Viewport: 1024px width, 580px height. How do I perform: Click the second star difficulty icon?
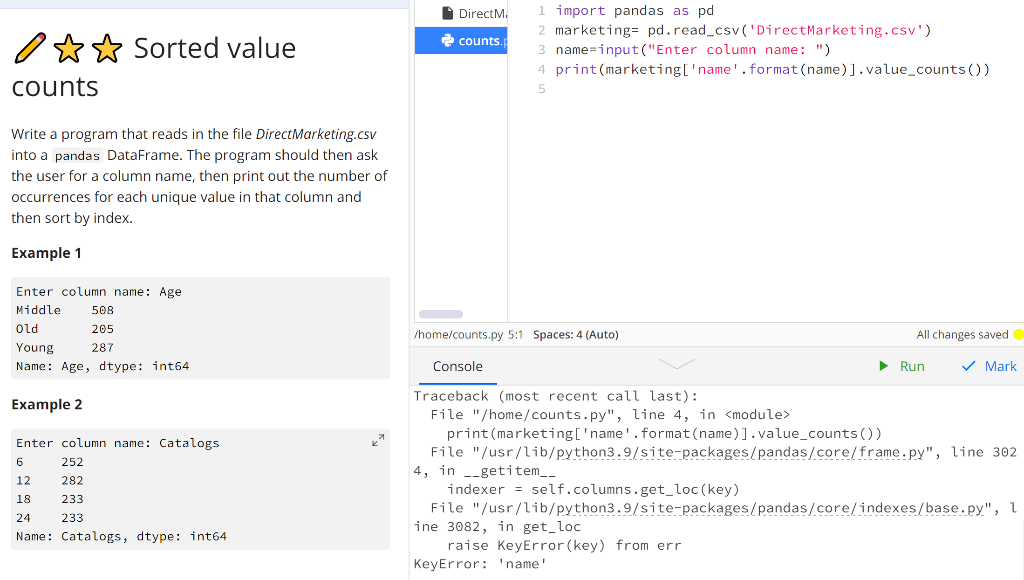point(106,48)
